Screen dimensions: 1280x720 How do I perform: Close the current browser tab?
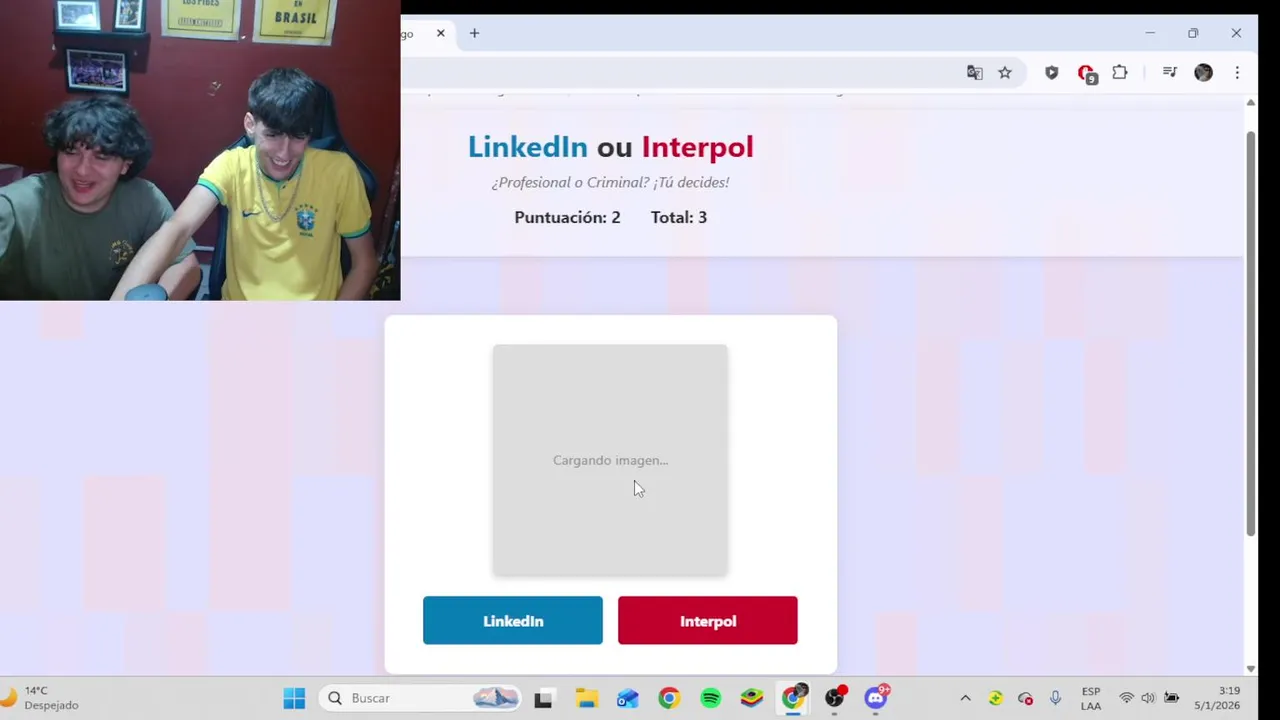pos(440,33)
